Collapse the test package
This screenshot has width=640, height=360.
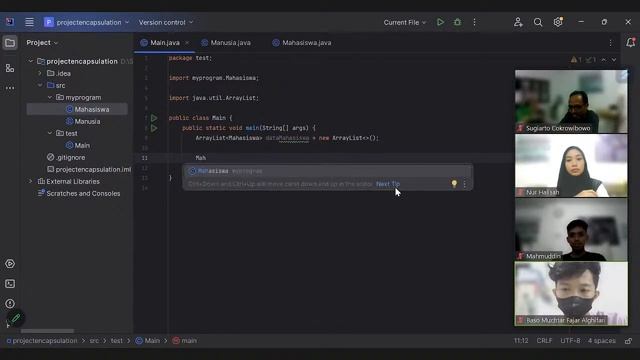pyautogui.click(x=50, y=133)
